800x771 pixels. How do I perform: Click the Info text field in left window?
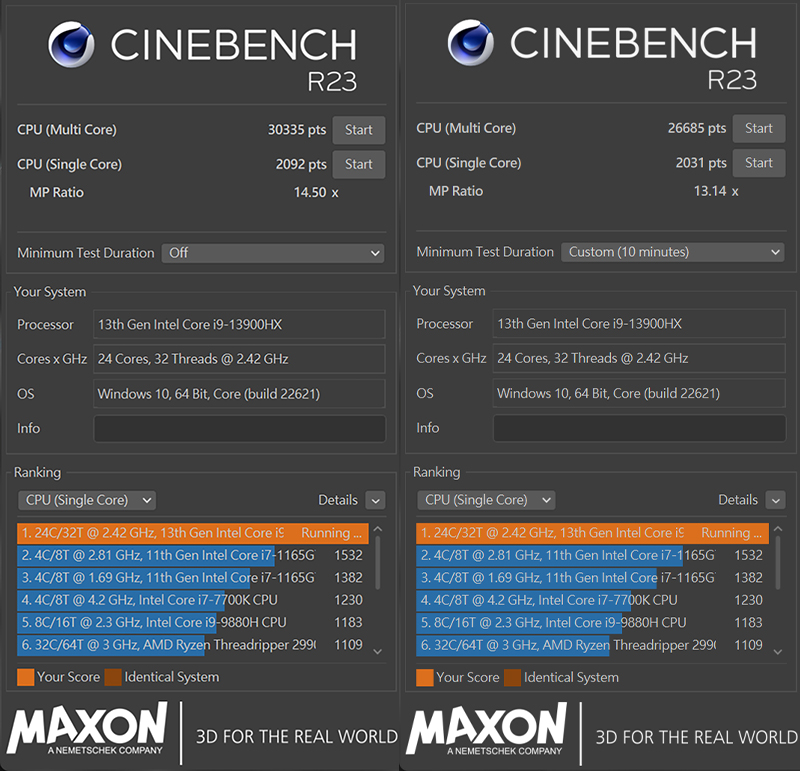[240, 429]
